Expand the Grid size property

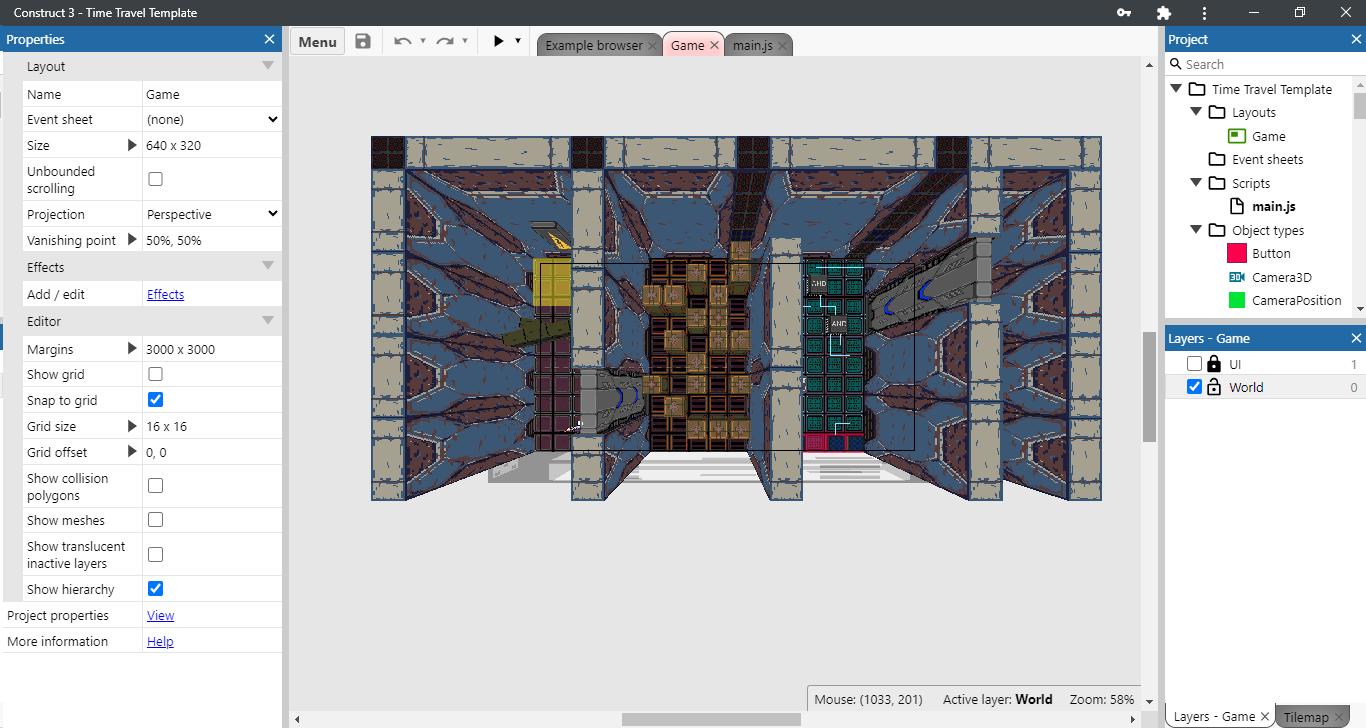[x=132, y=426]
